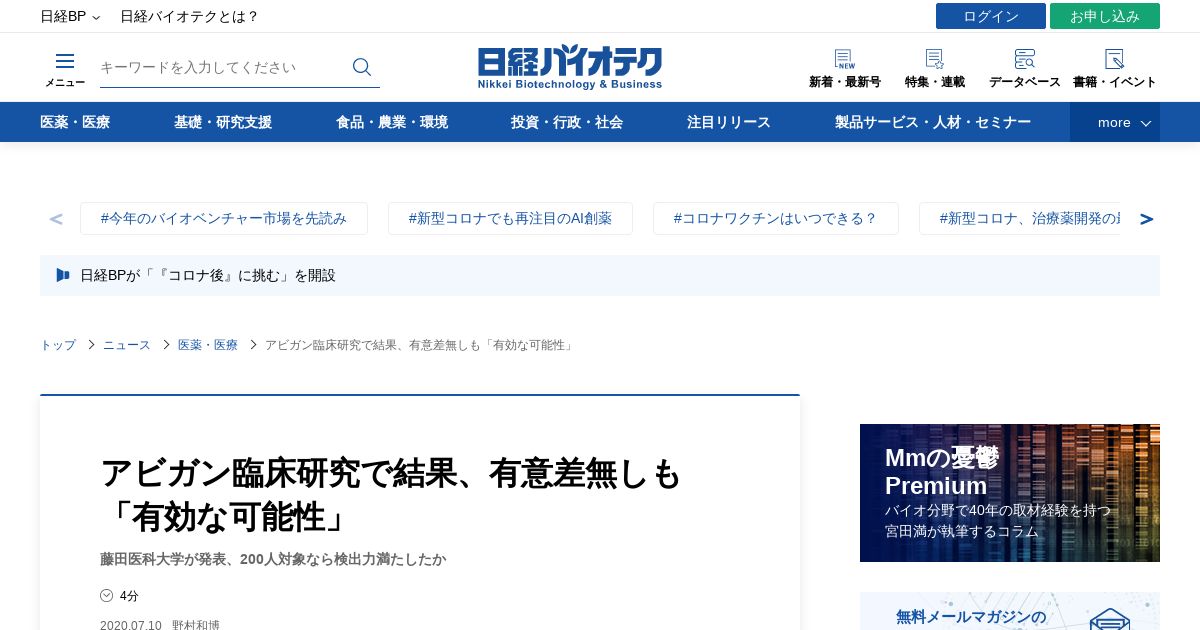
Task: Expand the 日経BP dropdown
Action: [70, 16]
